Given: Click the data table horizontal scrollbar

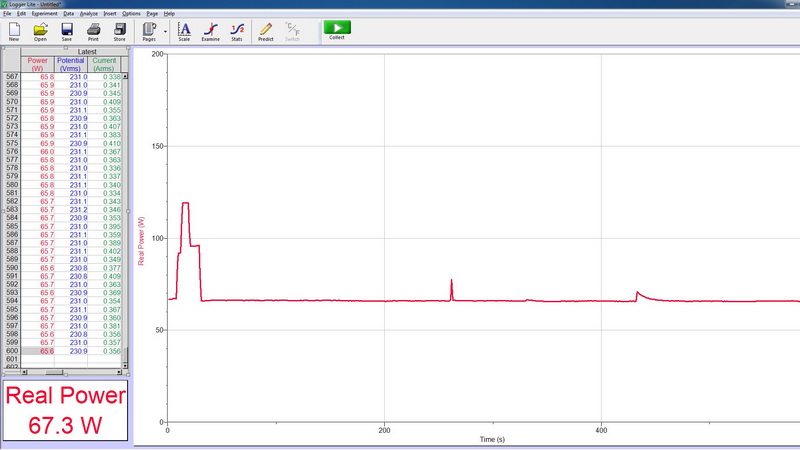Looking at the screenshot, I should tap(62, 373).
